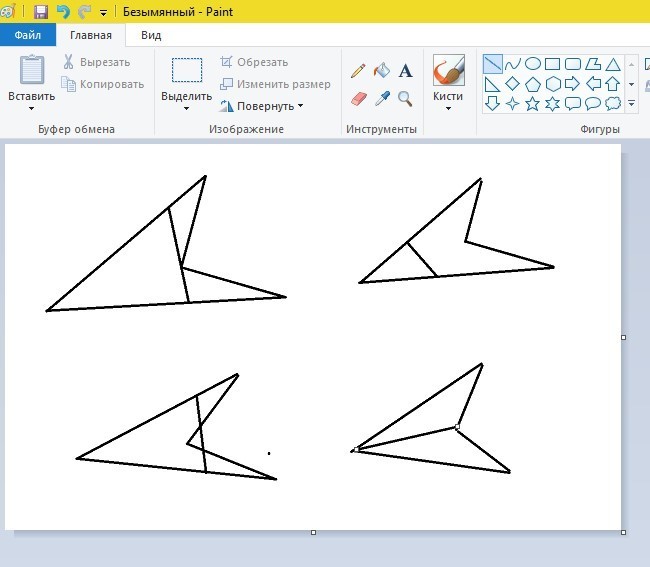Pick the five-point star shape
This screenshot has height=567, width=650.
(x=533, y=103)
